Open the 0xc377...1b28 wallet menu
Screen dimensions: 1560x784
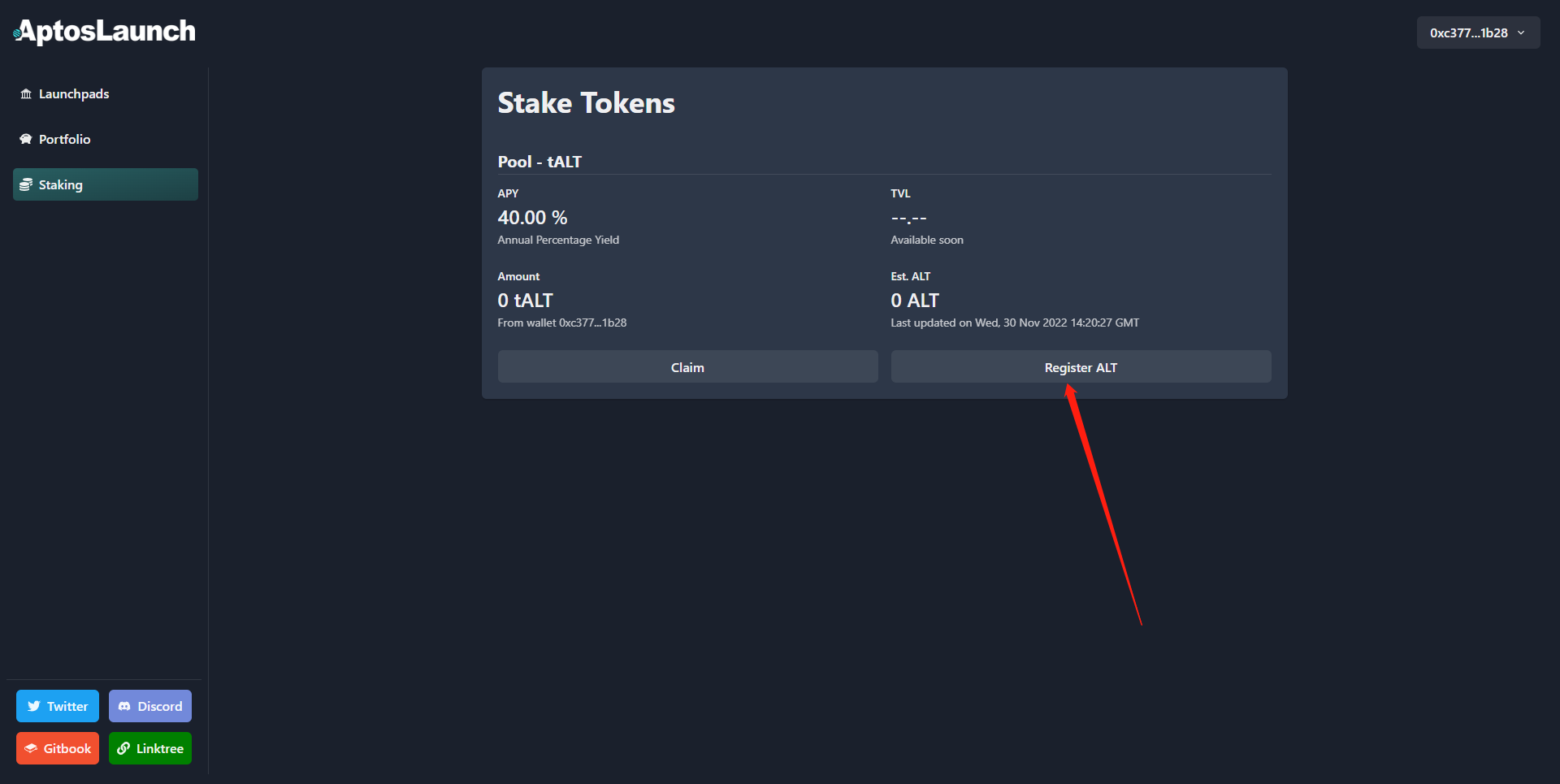pos(1468,33)
